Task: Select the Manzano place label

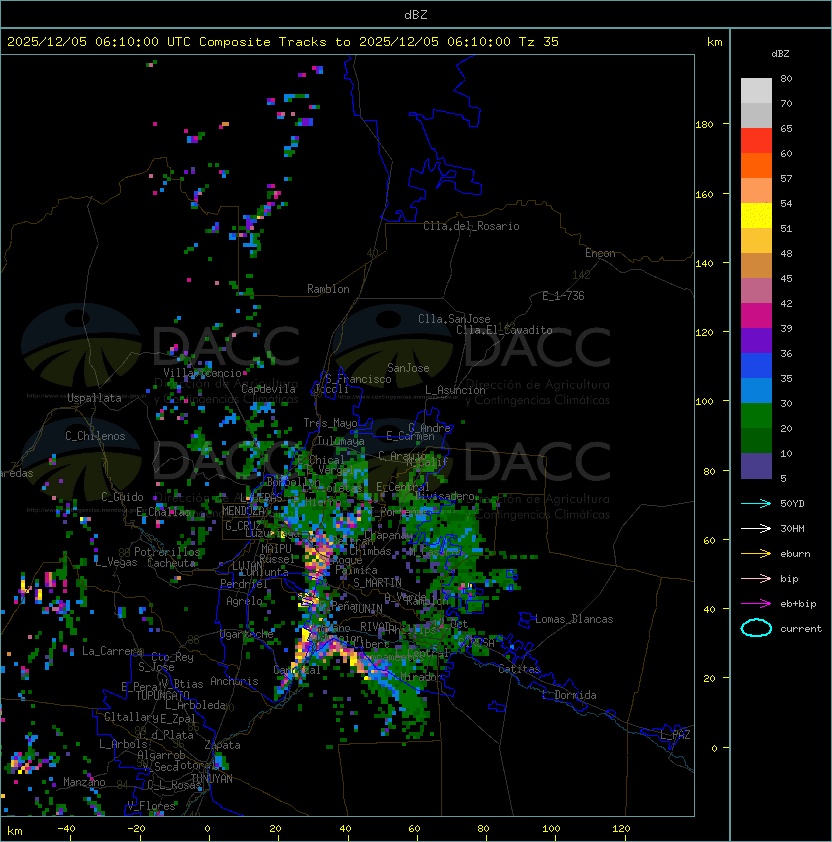Action: [x=84, y=782]
